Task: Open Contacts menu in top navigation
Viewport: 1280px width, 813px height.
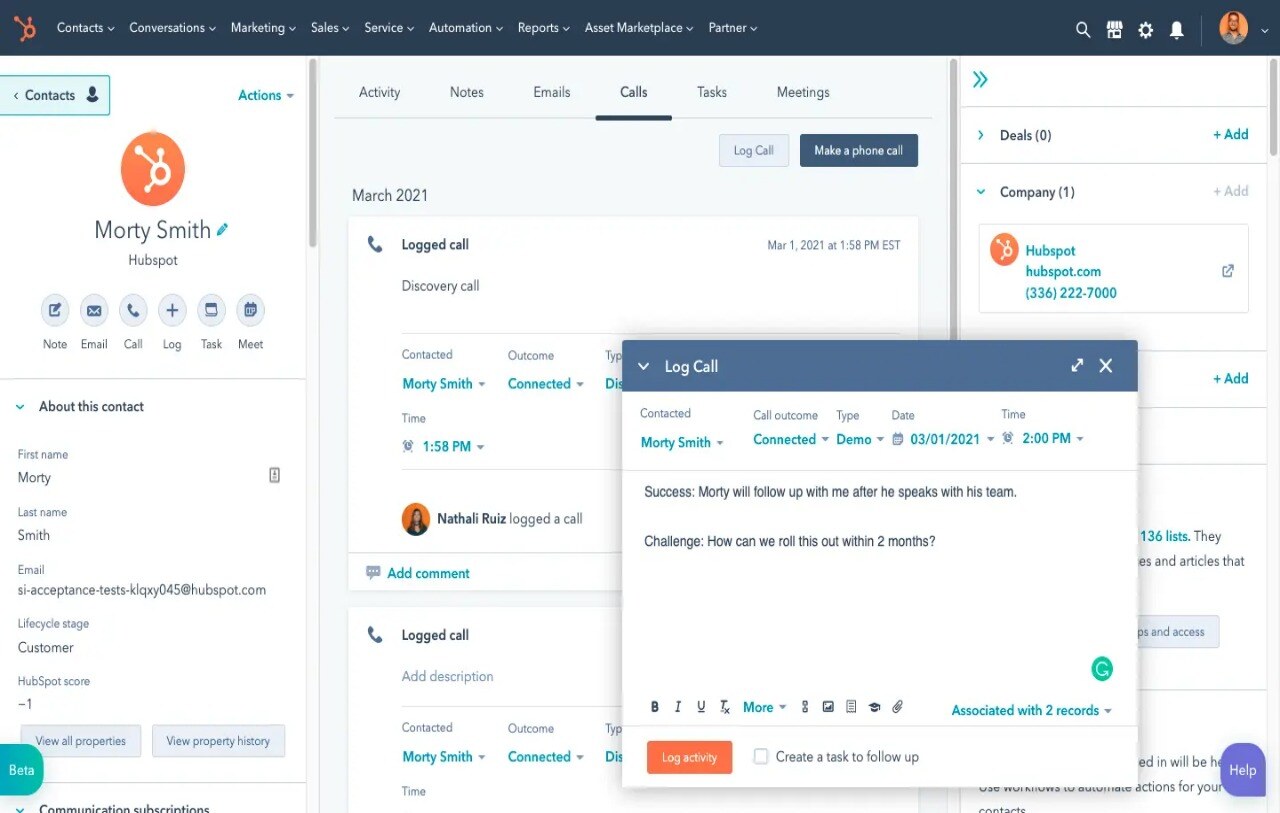Action: pos(85,28)
